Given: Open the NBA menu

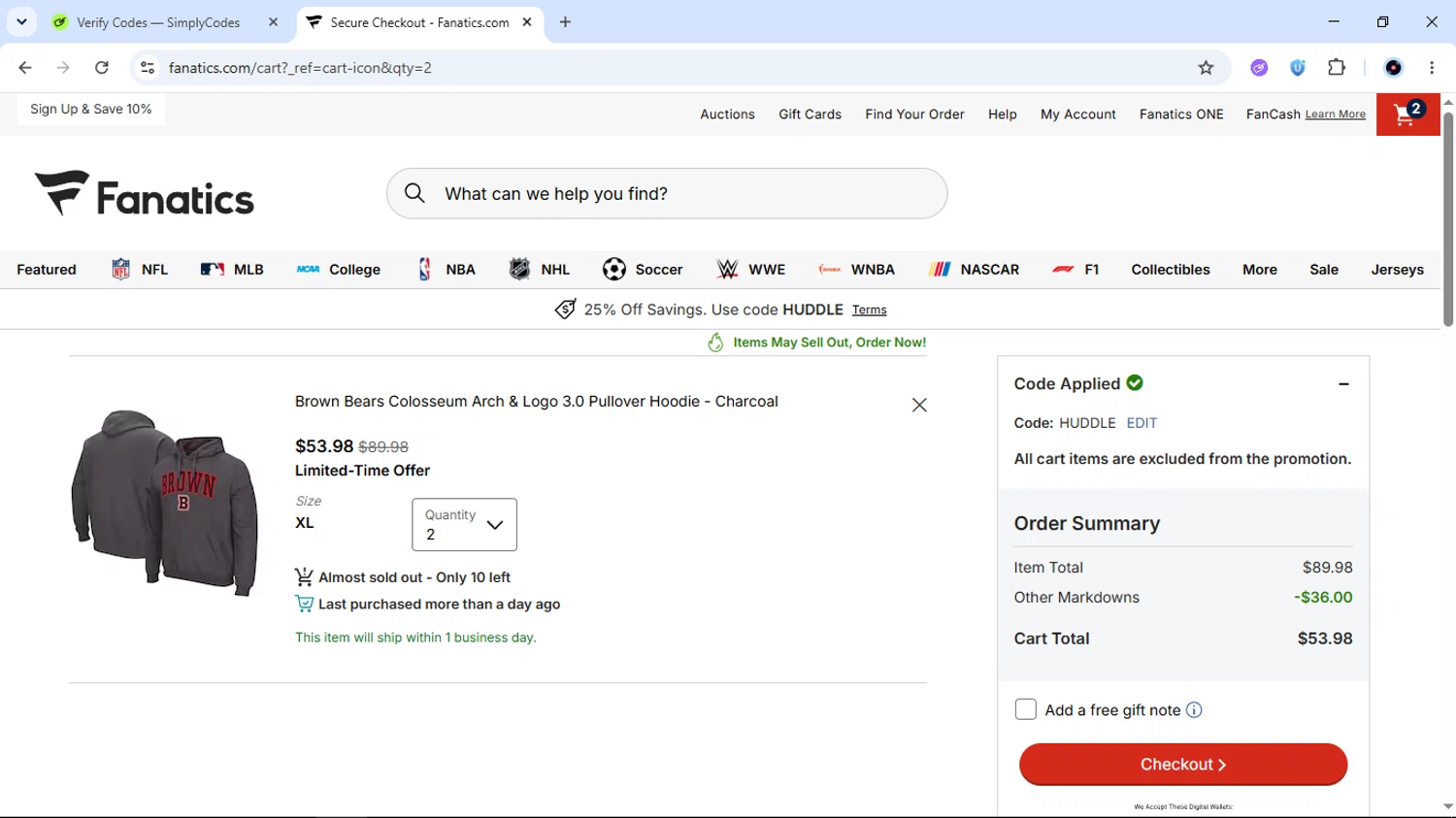Looking at the screenshot, I should 446,270.
